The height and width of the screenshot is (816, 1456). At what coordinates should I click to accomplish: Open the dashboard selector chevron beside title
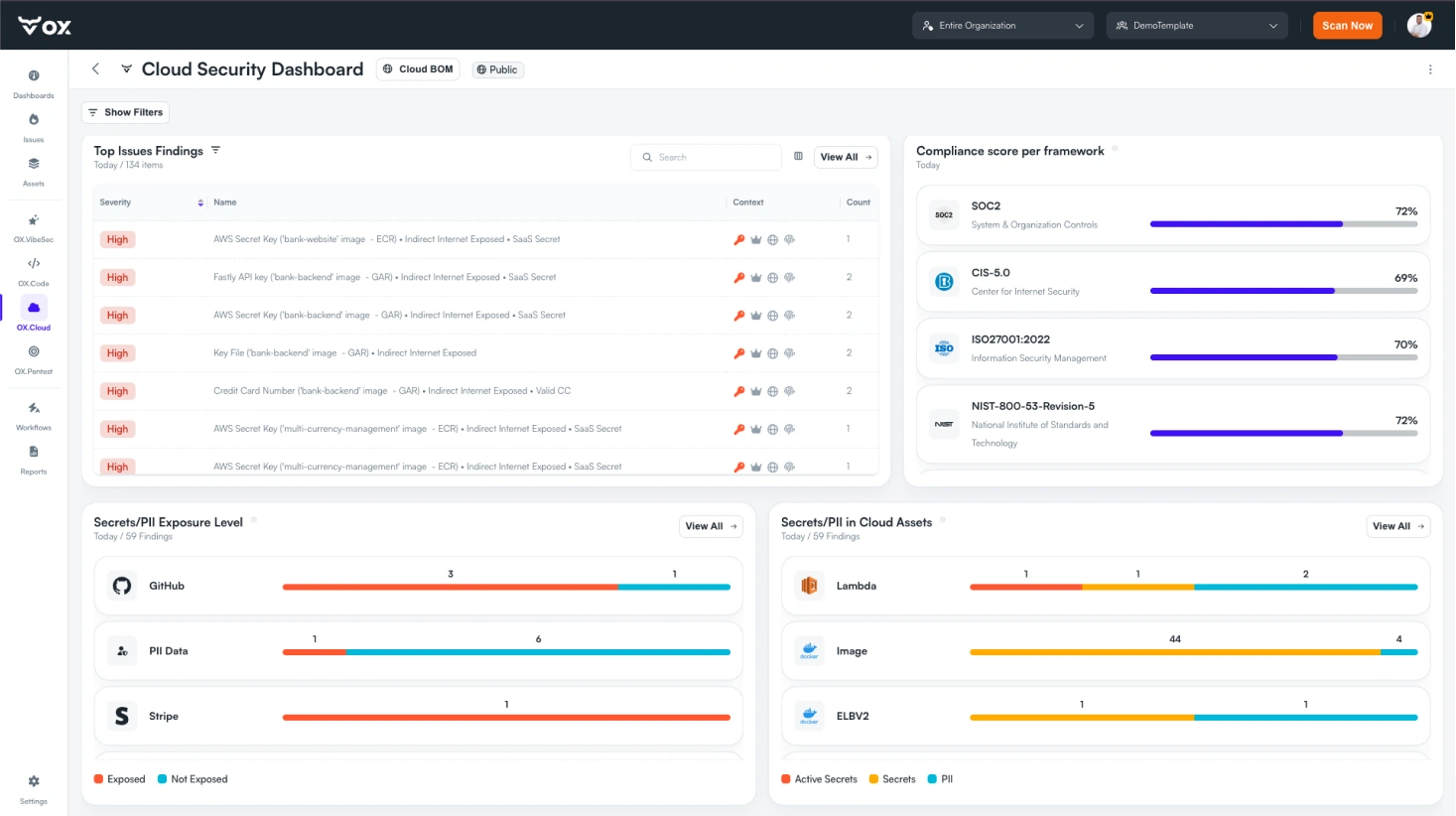point(126,68)
